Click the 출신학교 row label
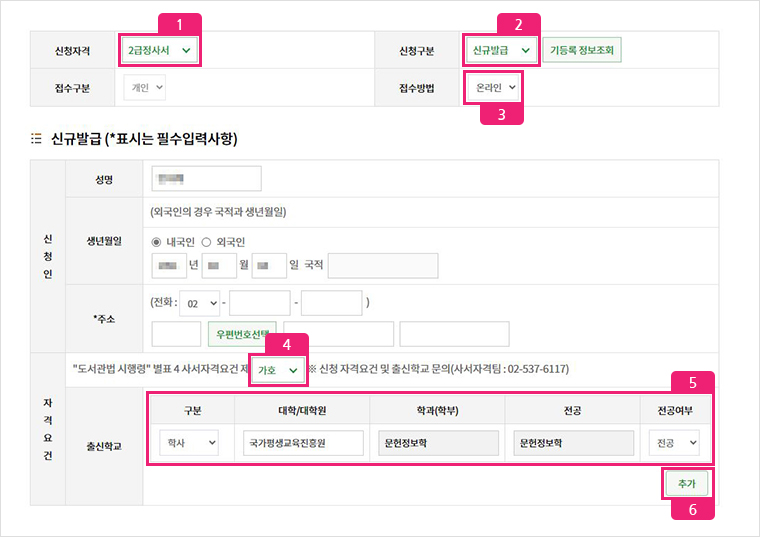Screen dimensions: 760x537 click(x=104, y=446)
